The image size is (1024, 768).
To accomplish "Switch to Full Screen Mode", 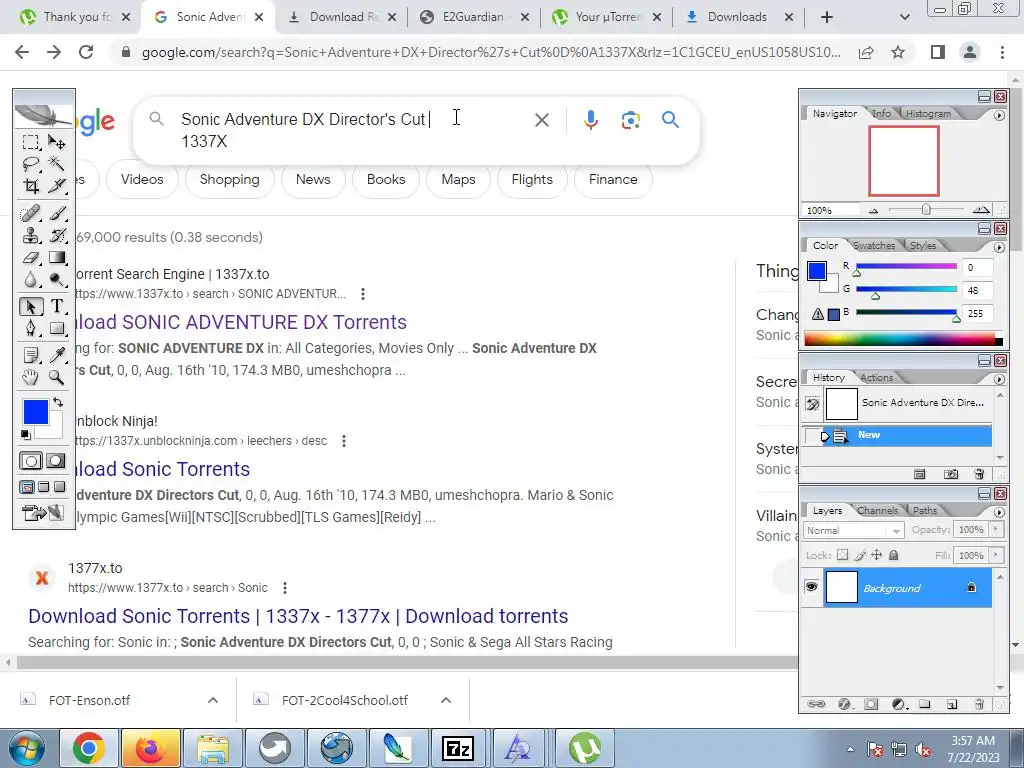I will click(59, 487).
